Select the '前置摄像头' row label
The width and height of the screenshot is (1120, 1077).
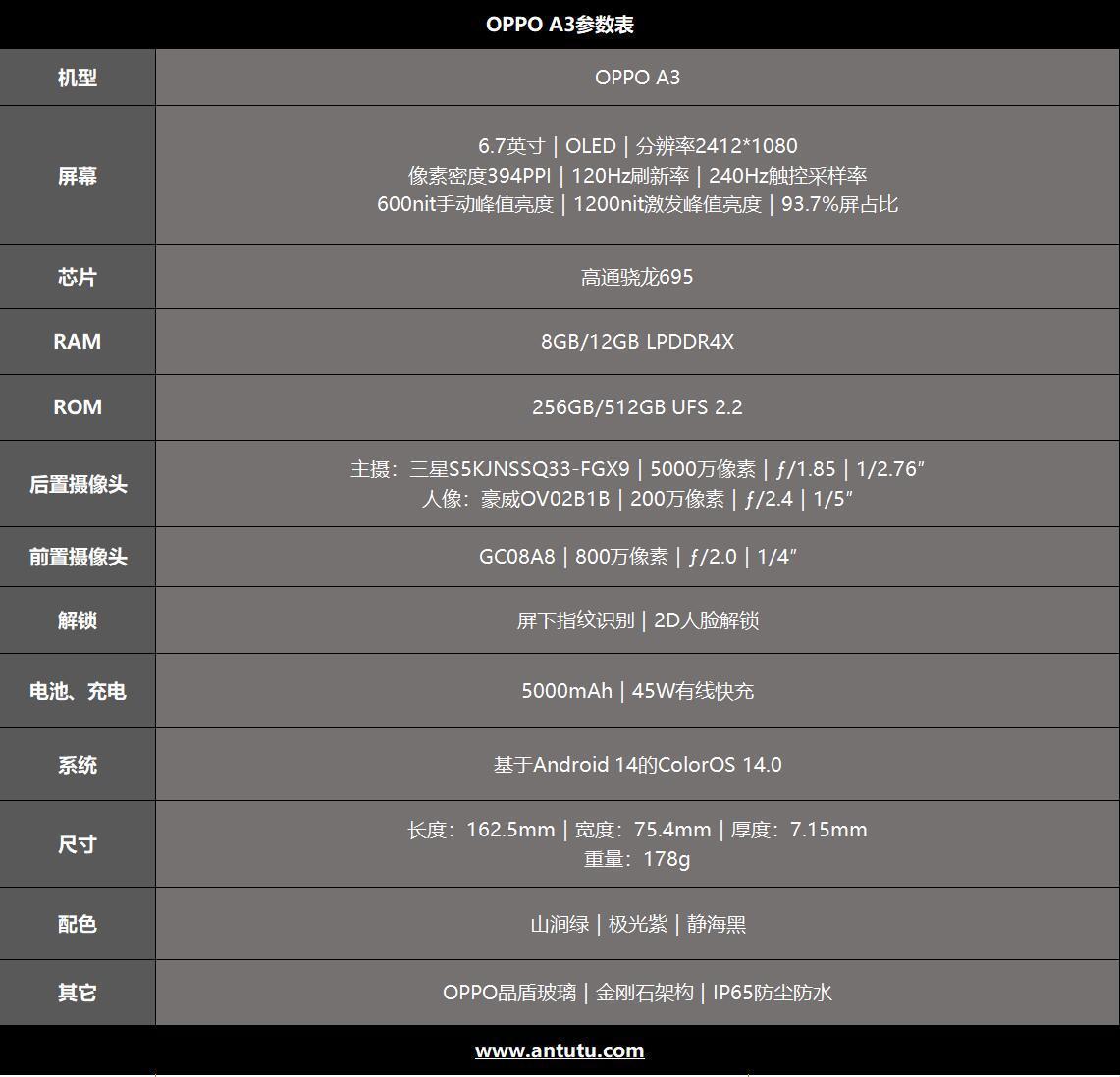pyautogui.click(x=78, y=557)
